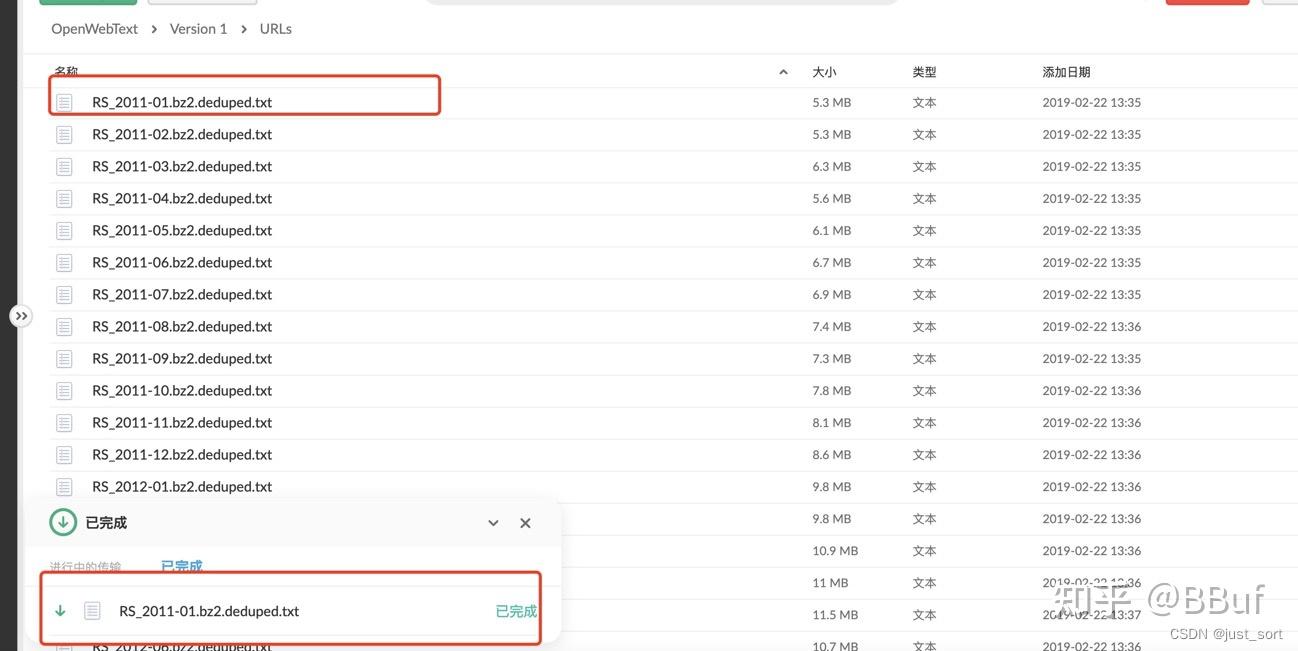The height and width of the screenshot is (651, 1298).
Task: Click the document icon for RS_2011-06.bz2.deduped.txt
Action: [64, 261]
